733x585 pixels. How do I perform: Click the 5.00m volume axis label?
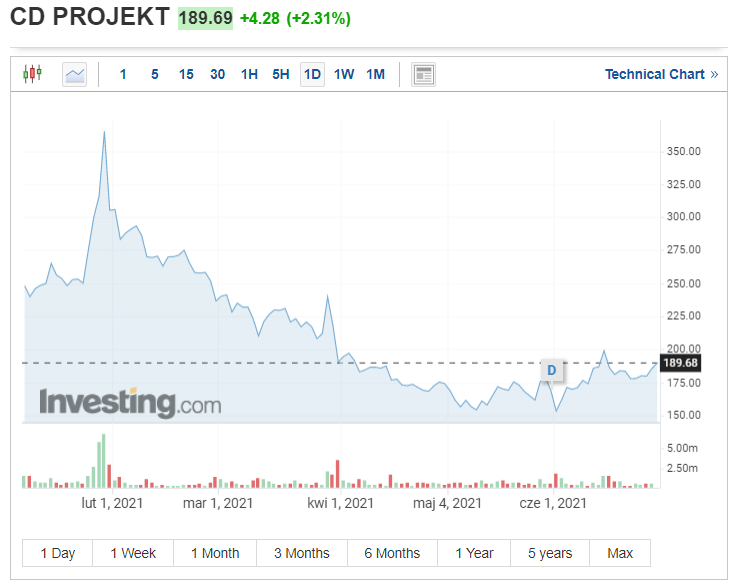(682, 448)
